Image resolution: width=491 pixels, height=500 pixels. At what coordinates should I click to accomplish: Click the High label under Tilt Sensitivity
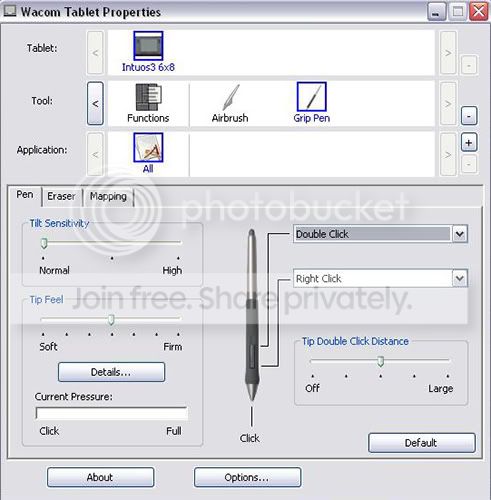pos(172,270)
